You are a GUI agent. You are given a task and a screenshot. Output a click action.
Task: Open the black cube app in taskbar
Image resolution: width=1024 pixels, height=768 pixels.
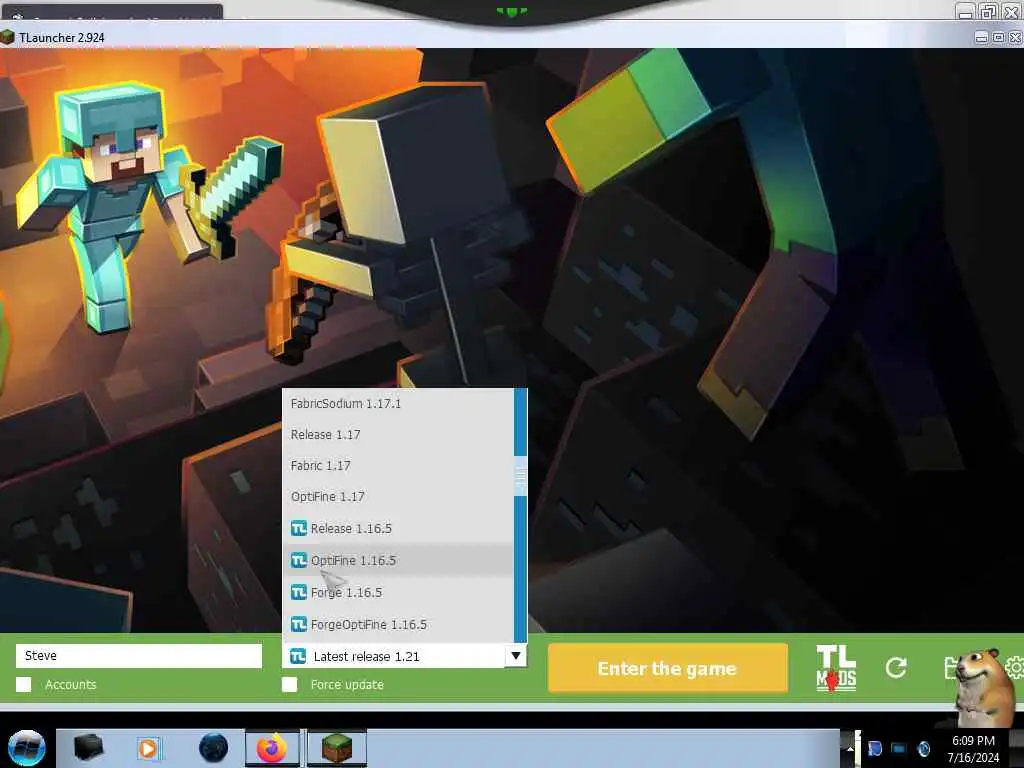(x=88, y=747)
